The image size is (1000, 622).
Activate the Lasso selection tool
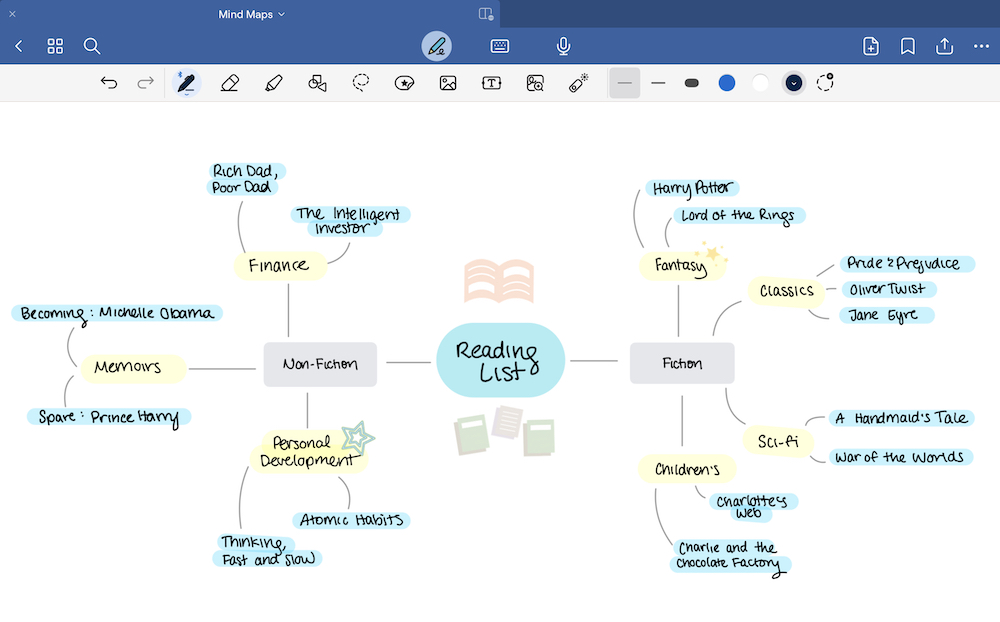(x=361, y=83)
